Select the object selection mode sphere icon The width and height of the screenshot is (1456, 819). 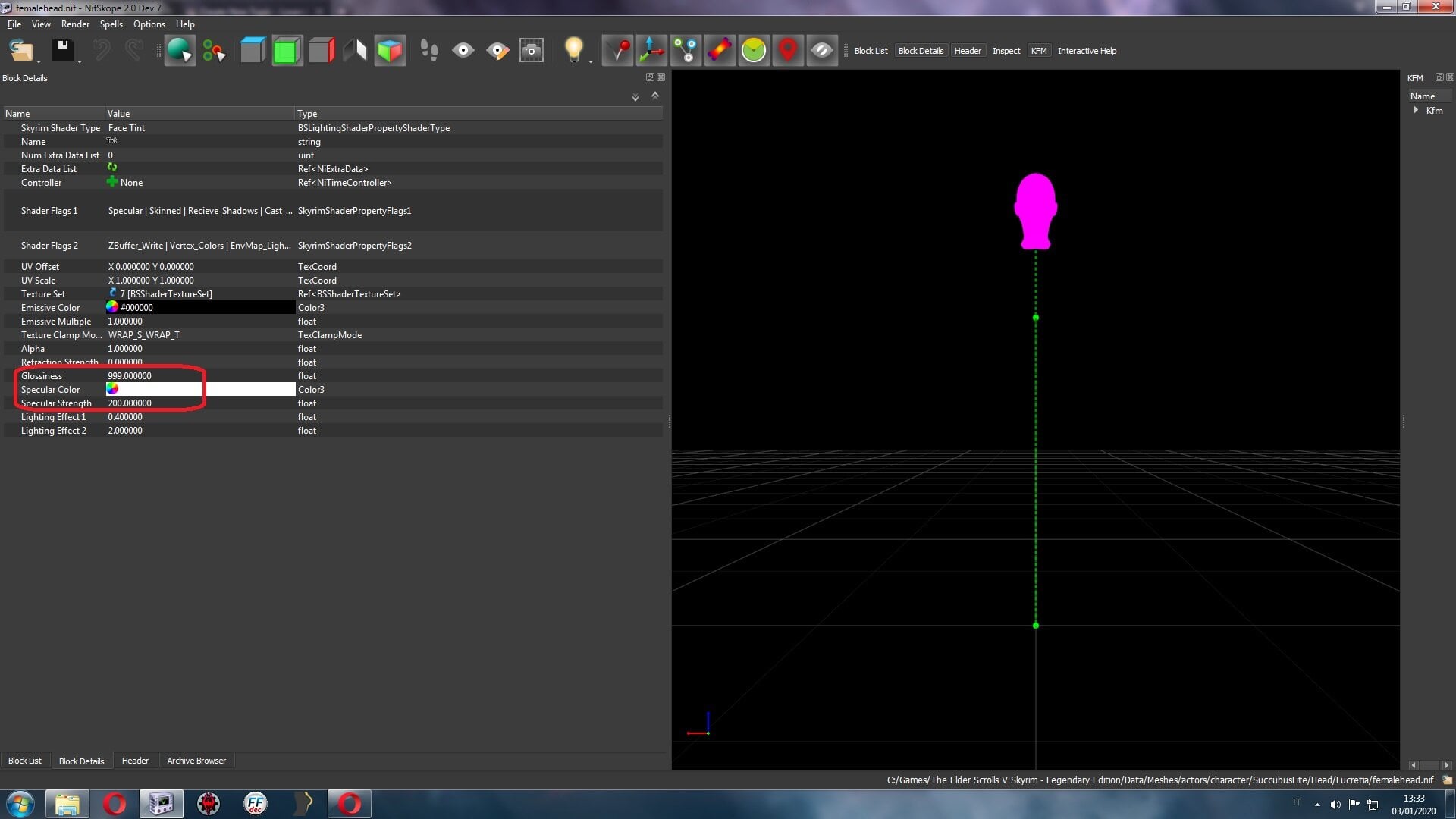tap(180, 51)
